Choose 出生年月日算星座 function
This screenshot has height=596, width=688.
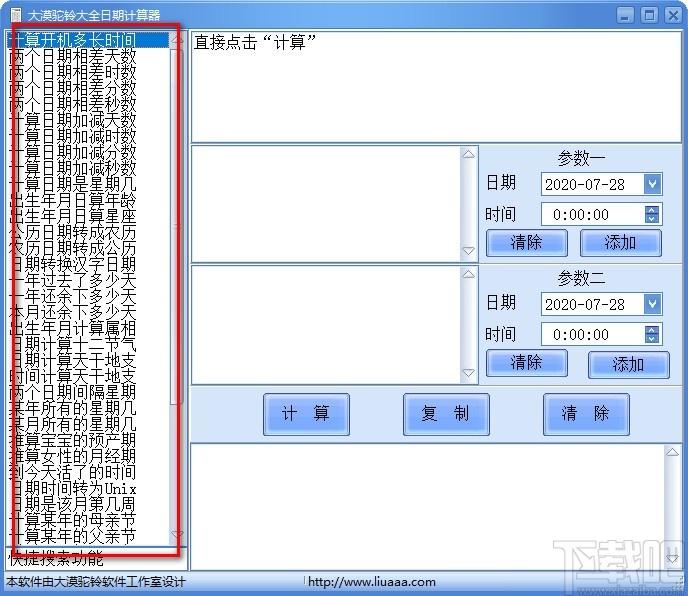pyautogui.click(x=88, y=216)
